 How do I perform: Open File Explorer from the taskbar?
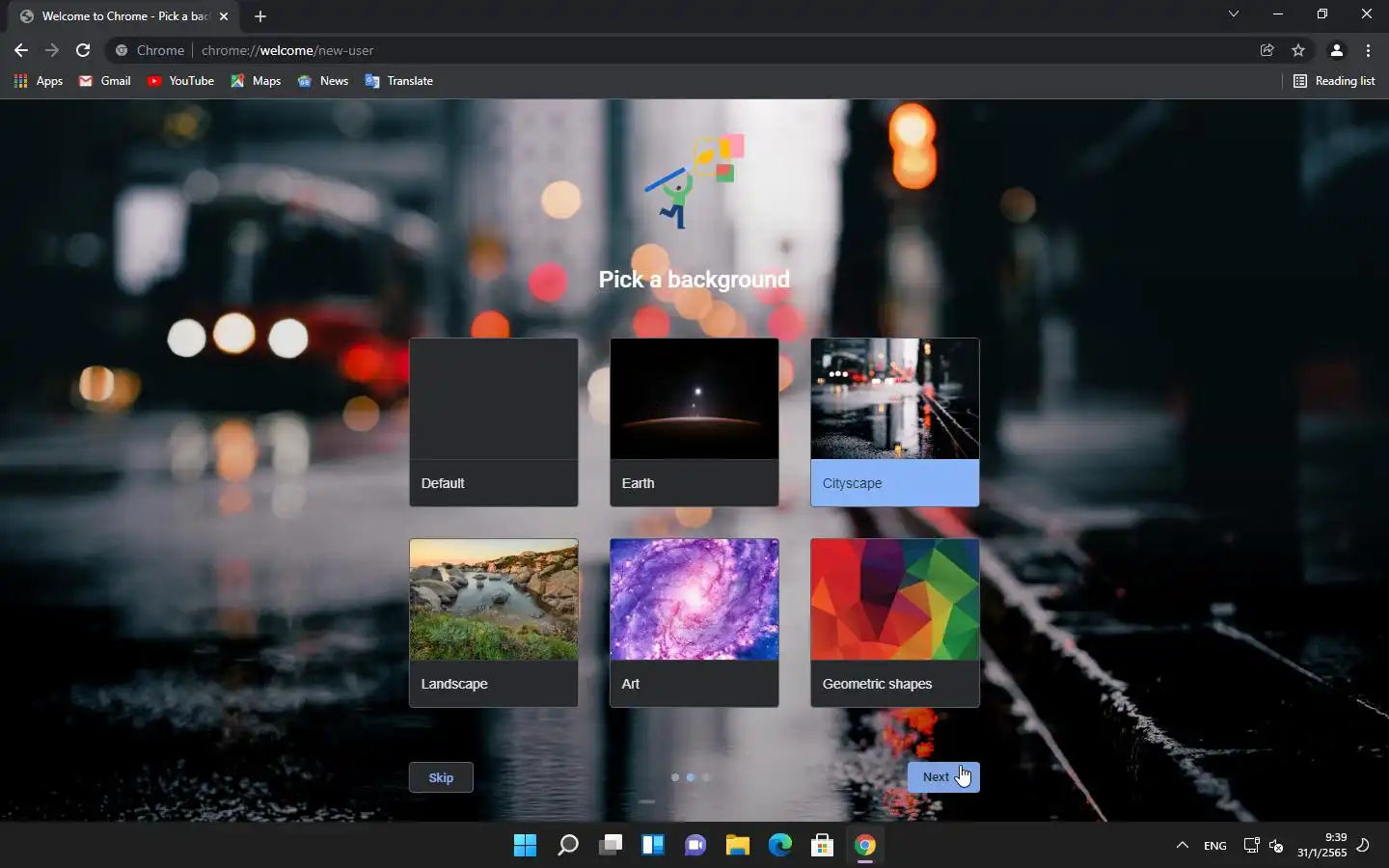738,846
